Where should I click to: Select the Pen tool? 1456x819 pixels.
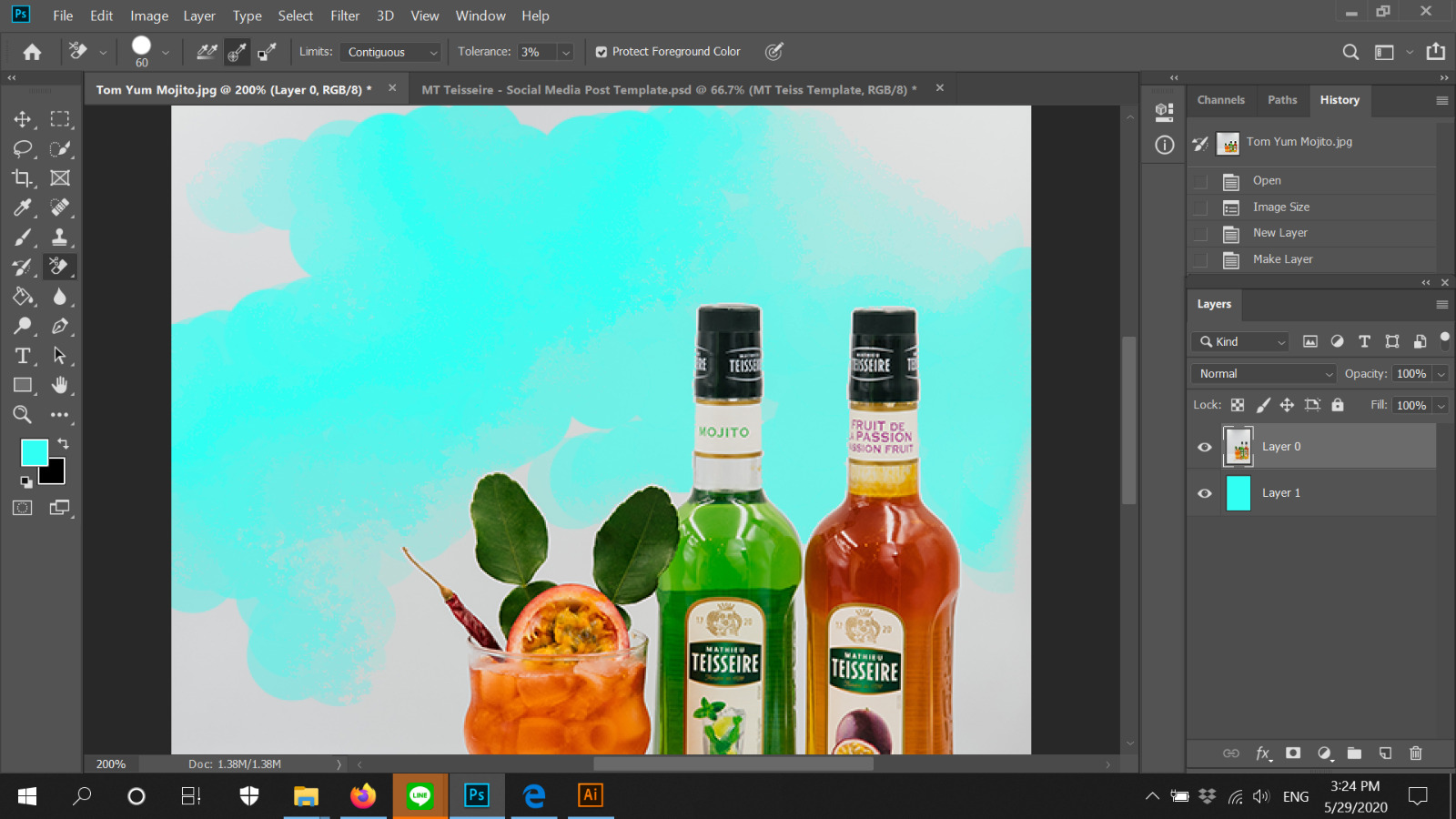tap(60, 326)
